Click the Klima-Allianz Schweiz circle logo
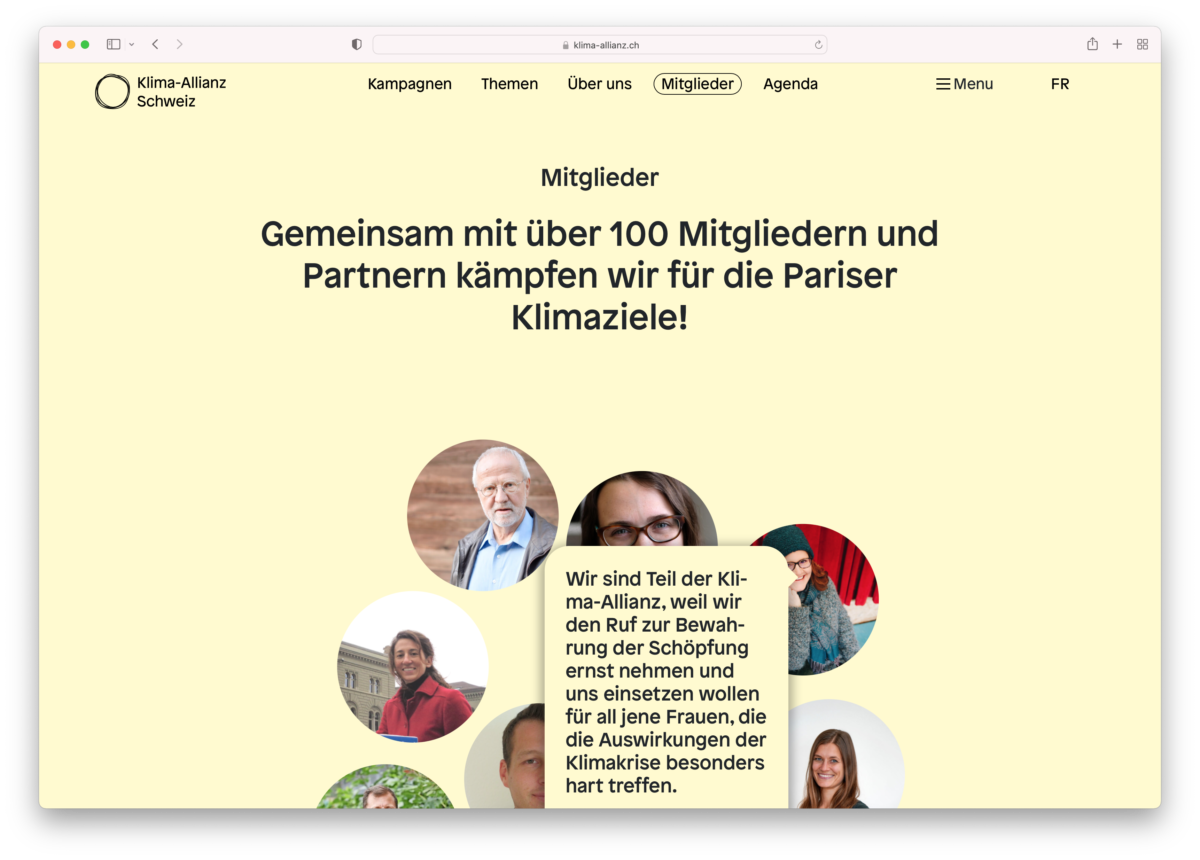 pos(112,92)
